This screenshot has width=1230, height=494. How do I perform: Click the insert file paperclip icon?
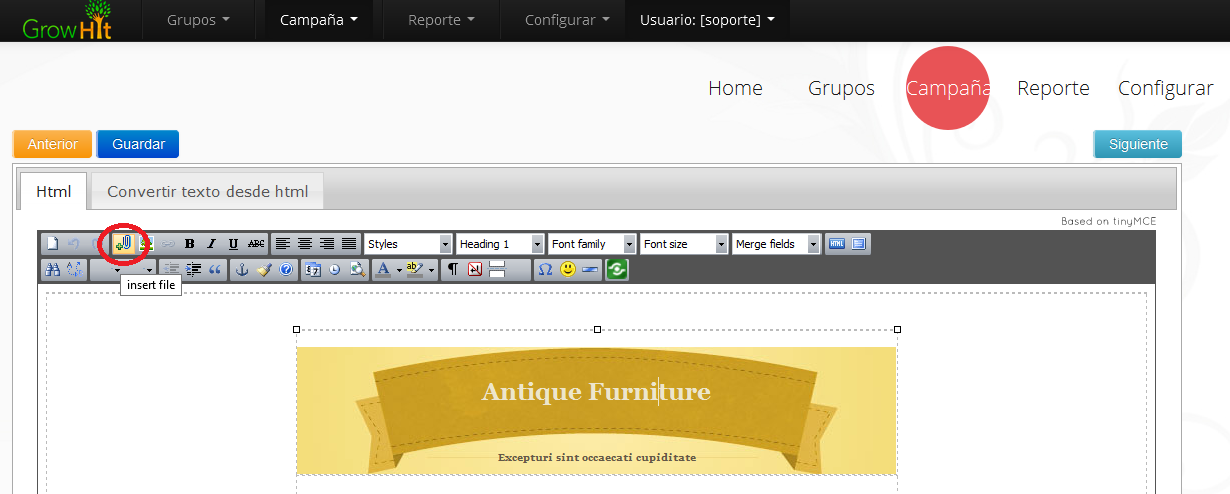pos(123,244)
